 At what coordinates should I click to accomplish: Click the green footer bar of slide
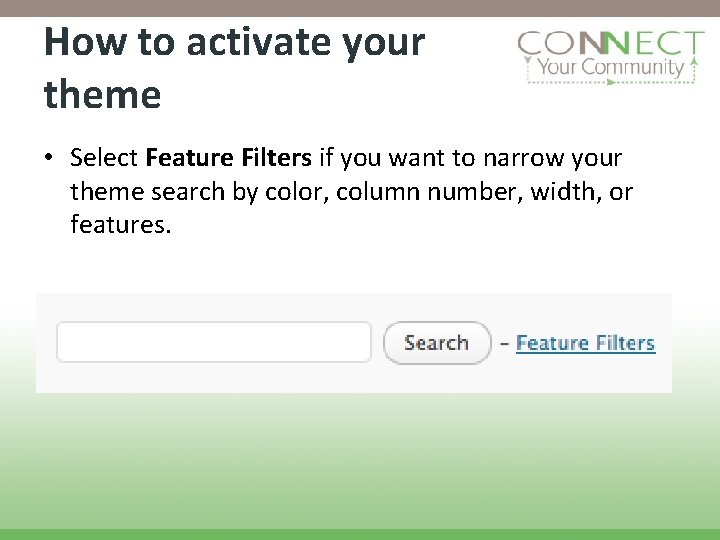point(360,534)
